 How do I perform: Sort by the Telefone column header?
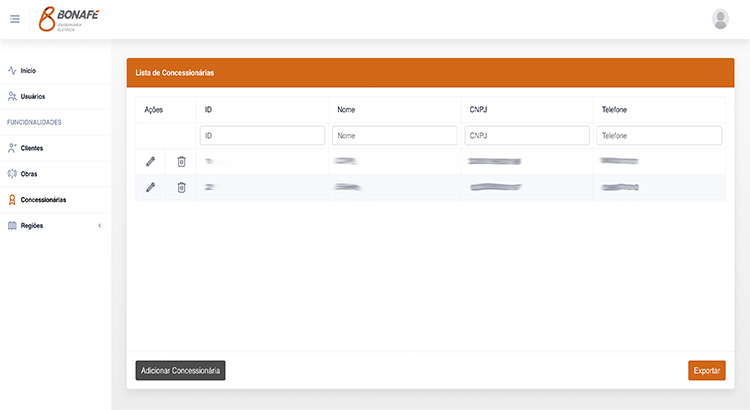pos(614,110)
